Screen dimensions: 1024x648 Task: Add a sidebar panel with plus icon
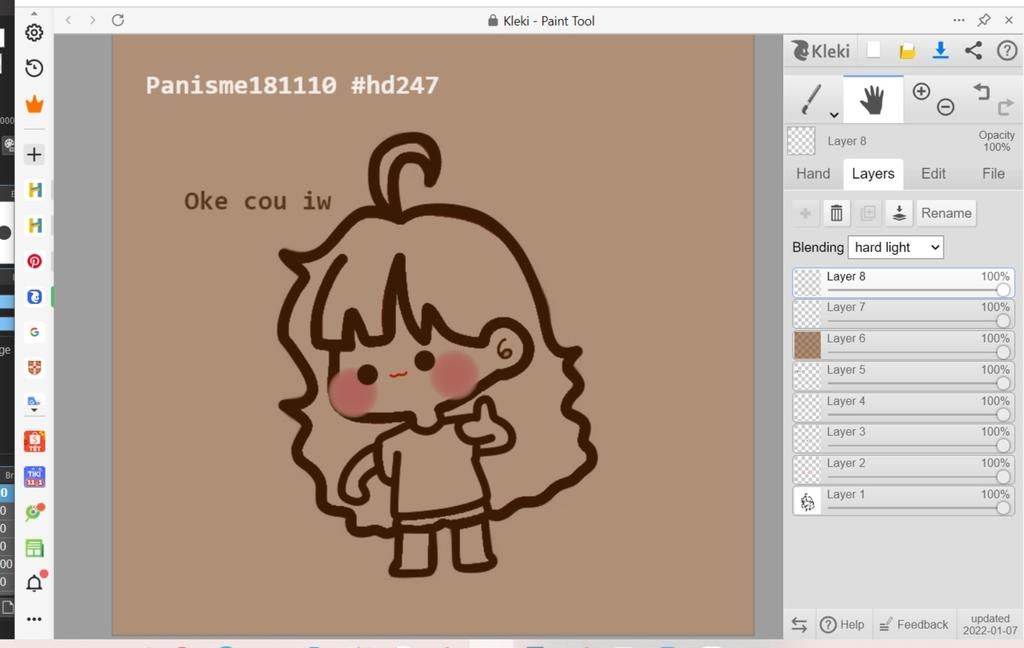[34, 155]
